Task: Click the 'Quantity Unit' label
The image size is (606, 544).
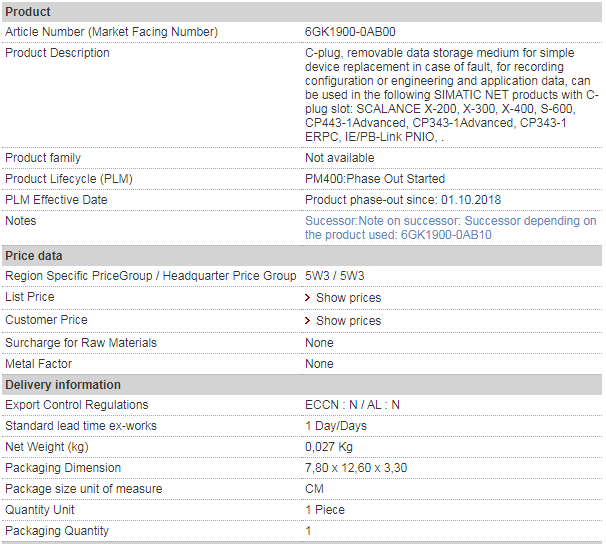Action: pyautogui.click(x=39, y=510)
